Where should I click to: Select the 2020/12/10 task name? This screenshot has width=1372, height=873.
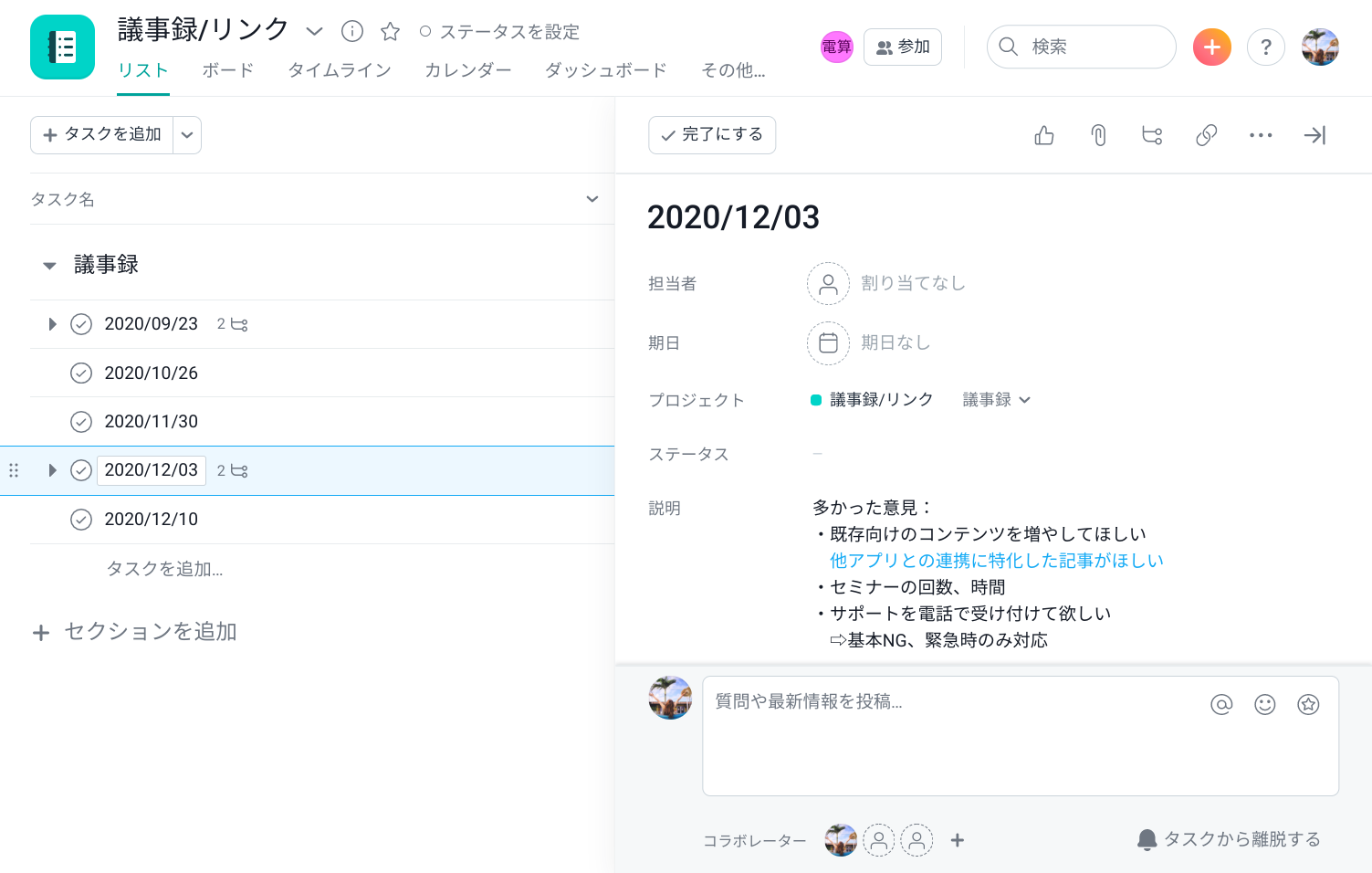coord(152,520)
